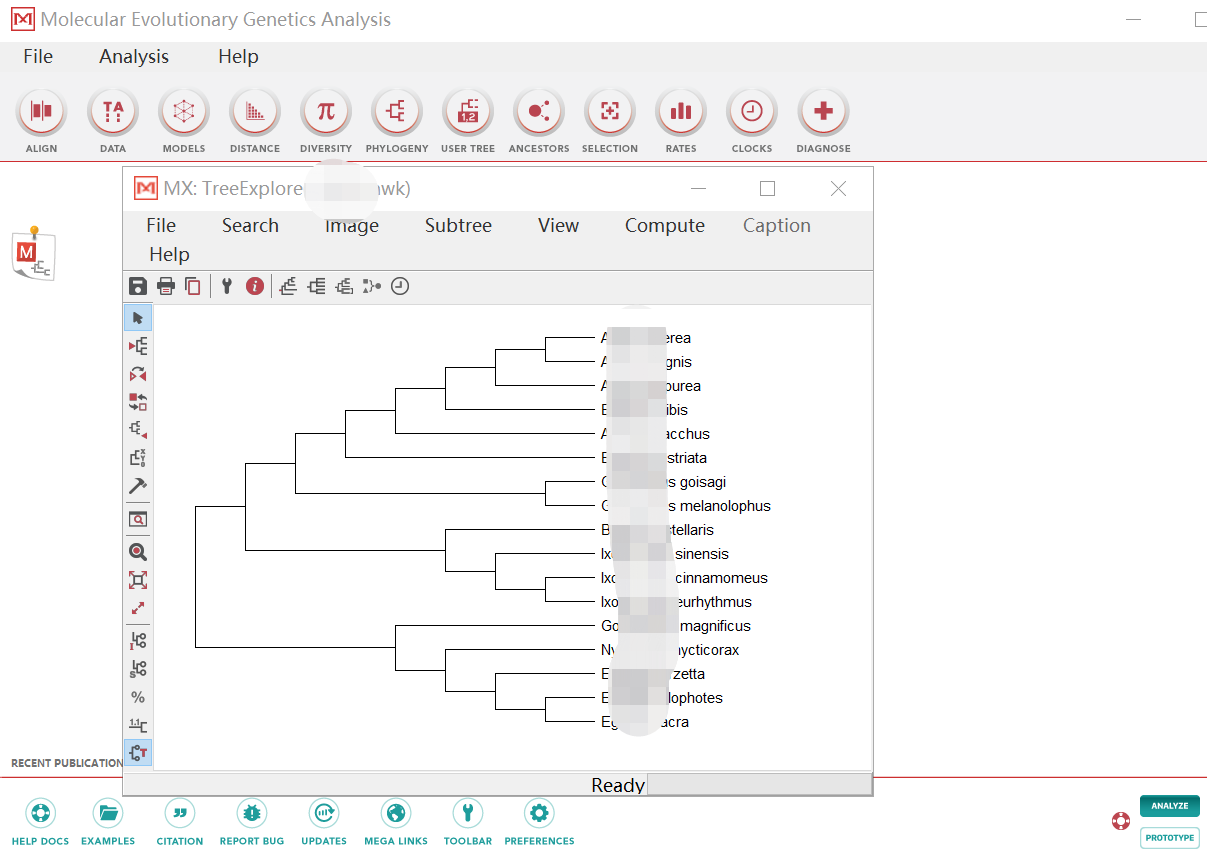
Task: Click the magnifier zoom tool in the side toolbar
Action: (138, 551)
